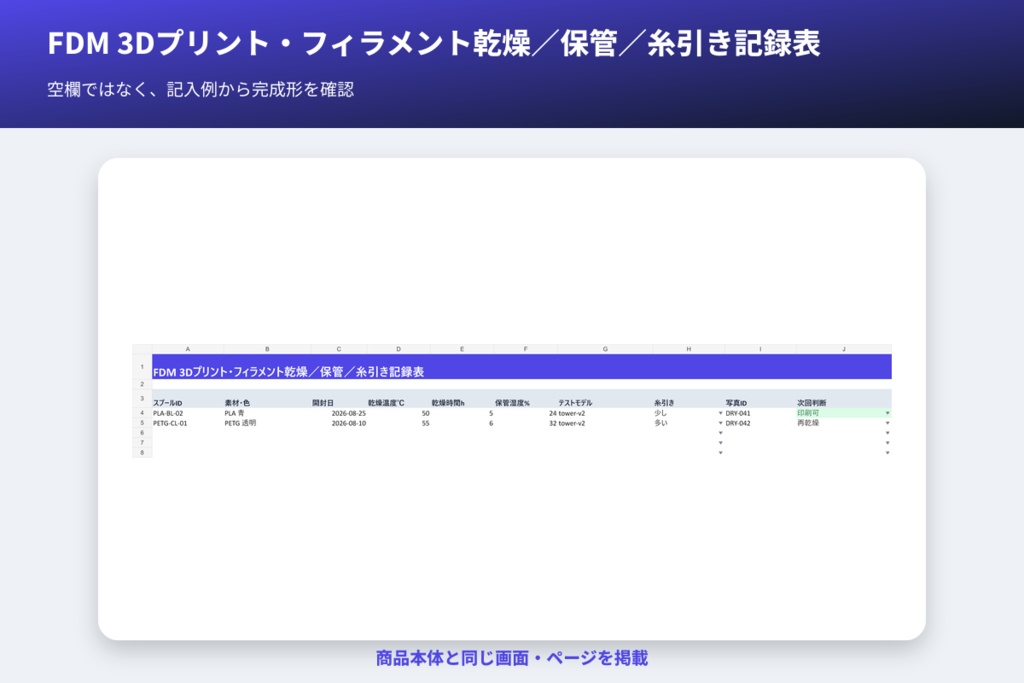Select column header A
Viewport: 1024px width, 683px height.
(188, 349)
